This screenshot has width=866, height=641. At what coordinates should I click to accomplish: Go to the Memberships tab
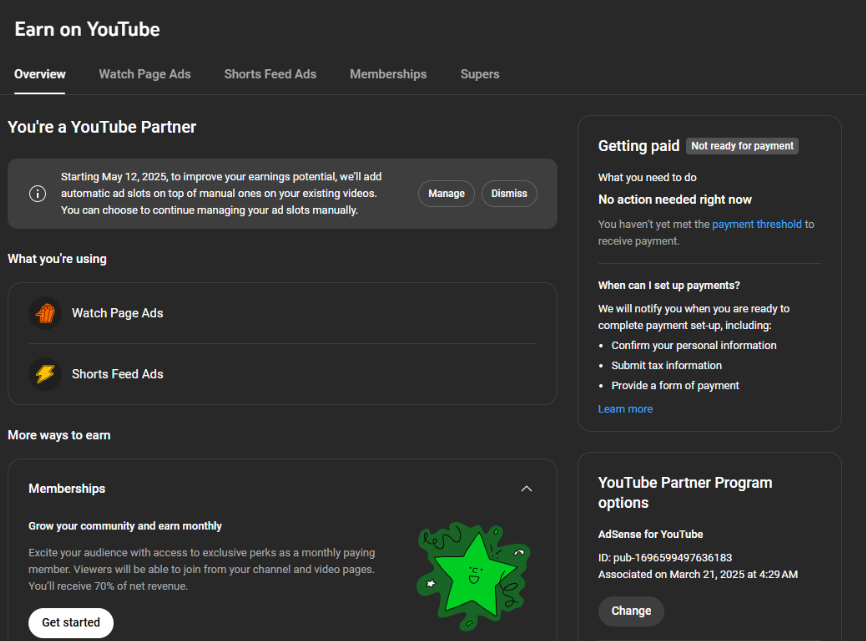(x=388, y=75)
